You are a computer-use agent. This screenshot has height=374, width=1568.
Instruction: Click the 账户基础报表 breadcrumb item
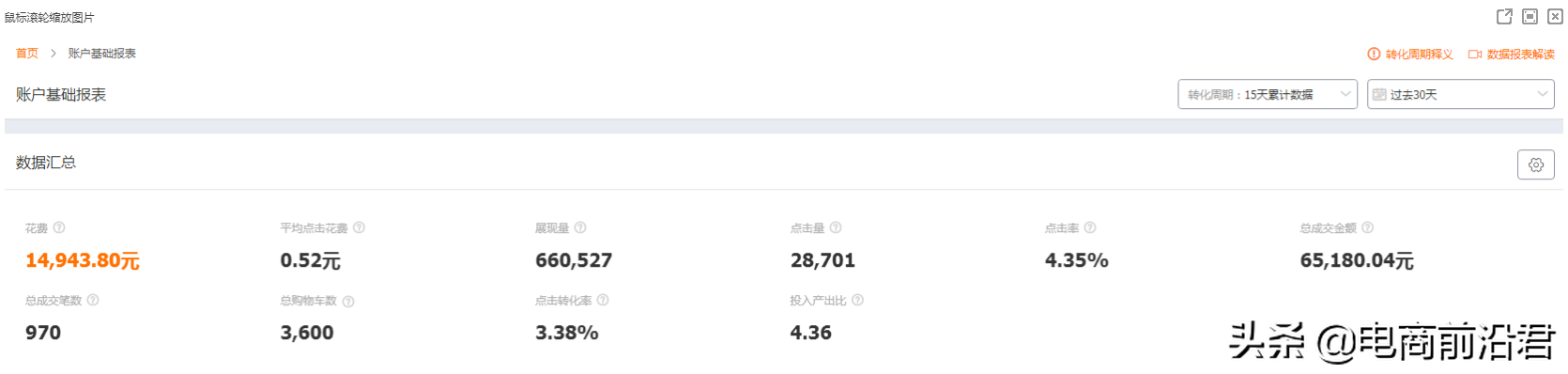pos(101,54)
